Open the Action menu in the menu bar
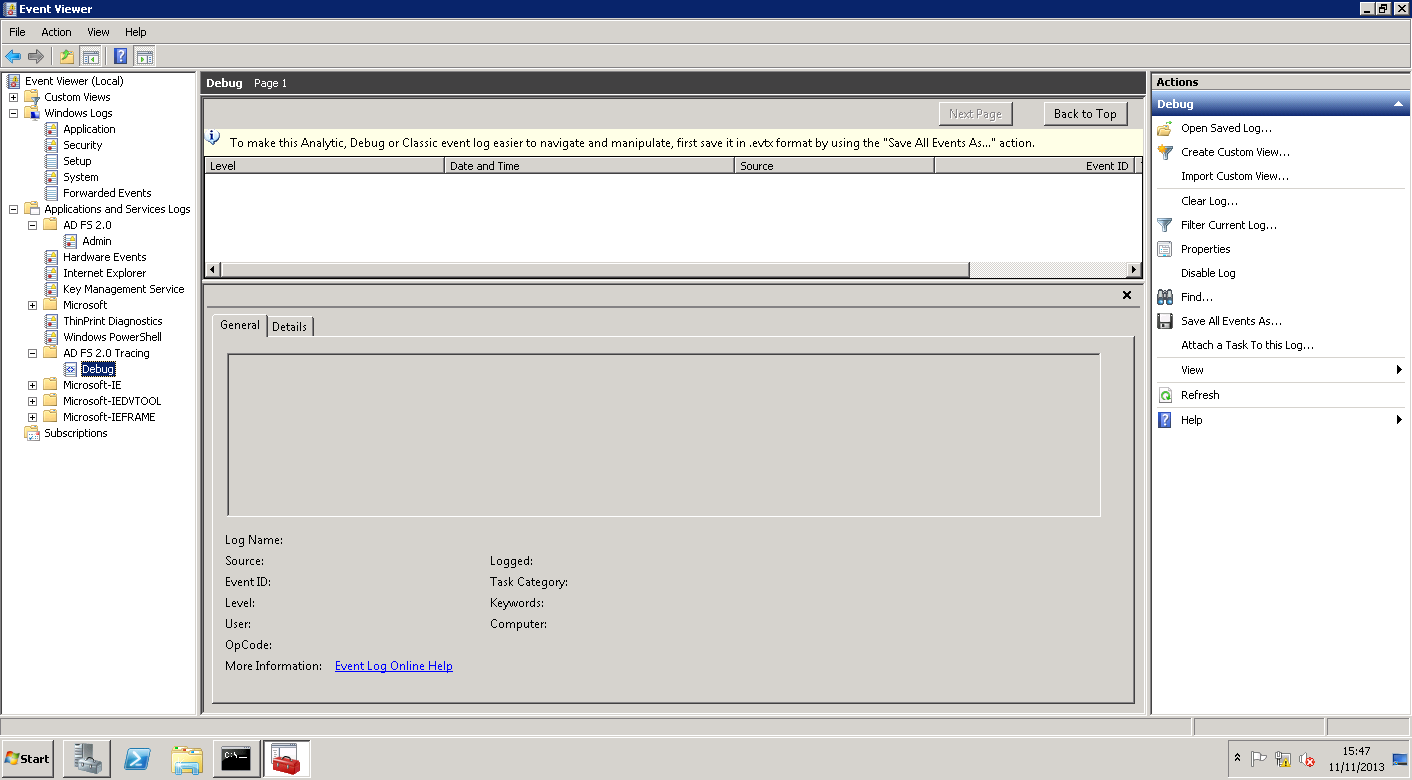Image resolution: width=1412 pixels, height=780 pixels. (56, 32)
